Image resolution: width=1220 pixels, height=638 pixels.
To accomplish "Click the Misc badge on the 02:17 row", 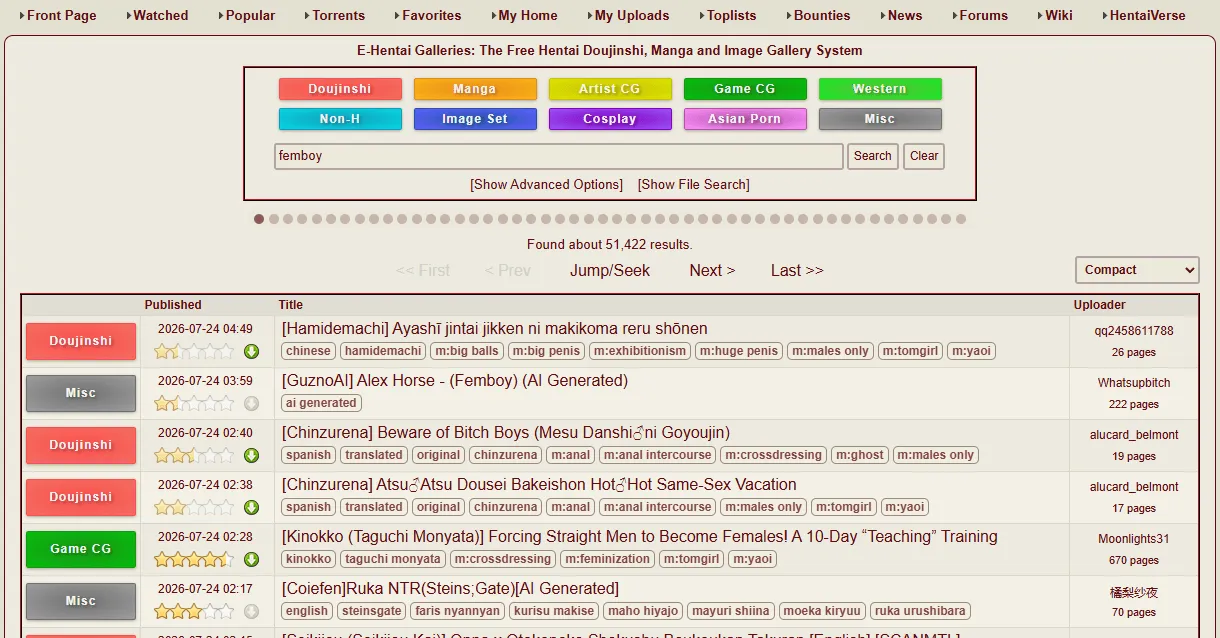I will pos(81,601).
